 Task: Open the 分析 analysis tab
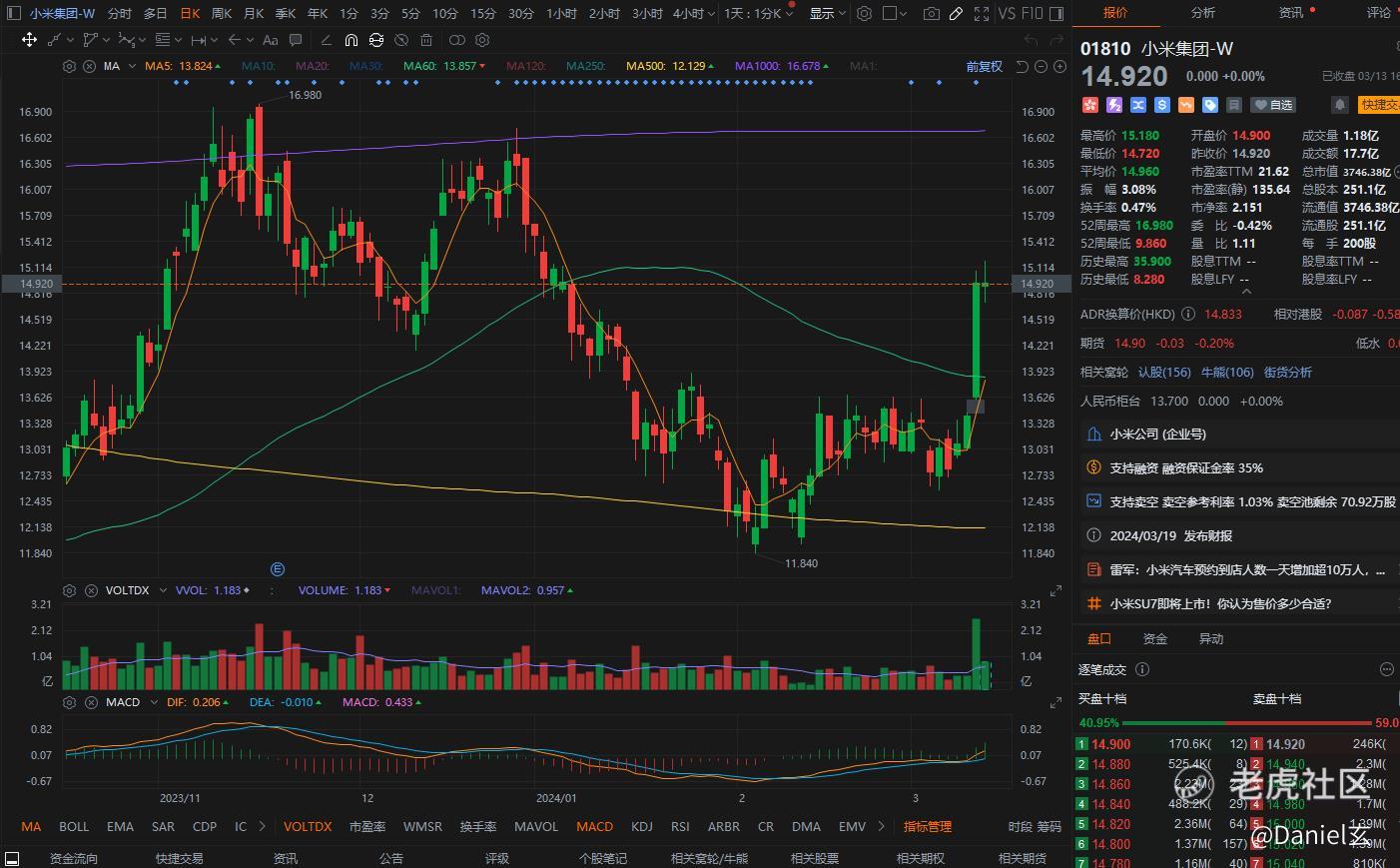pyautogui.click(x=1203, y=13)
